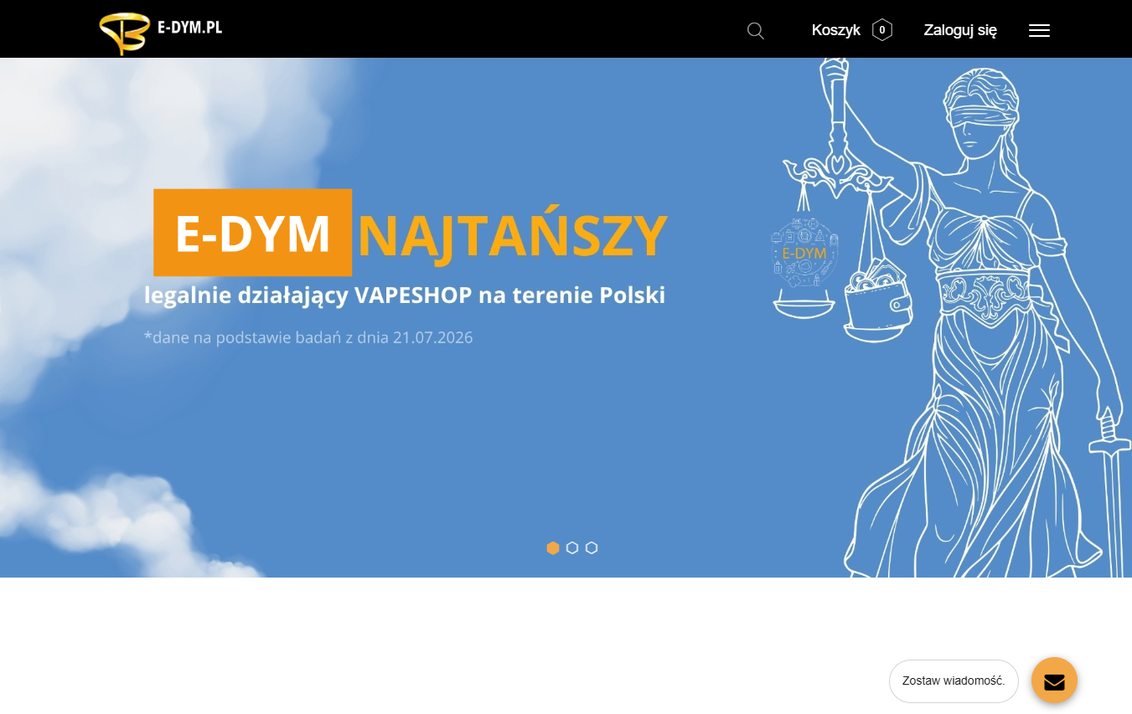Image resolution: width=1132 pixels, height=714 pixels.
Task: Open the orange envelope message button
Action: coord(1054,680)
